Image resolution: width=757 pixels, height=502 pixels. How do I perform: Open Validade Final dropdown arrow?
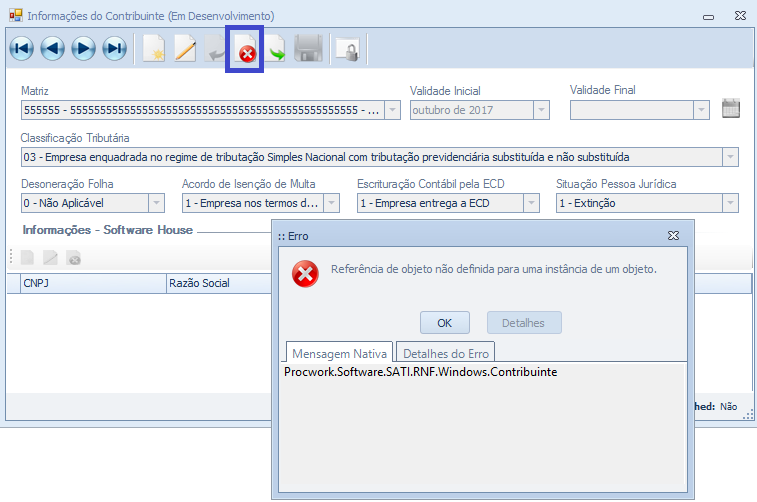(701, 110)
